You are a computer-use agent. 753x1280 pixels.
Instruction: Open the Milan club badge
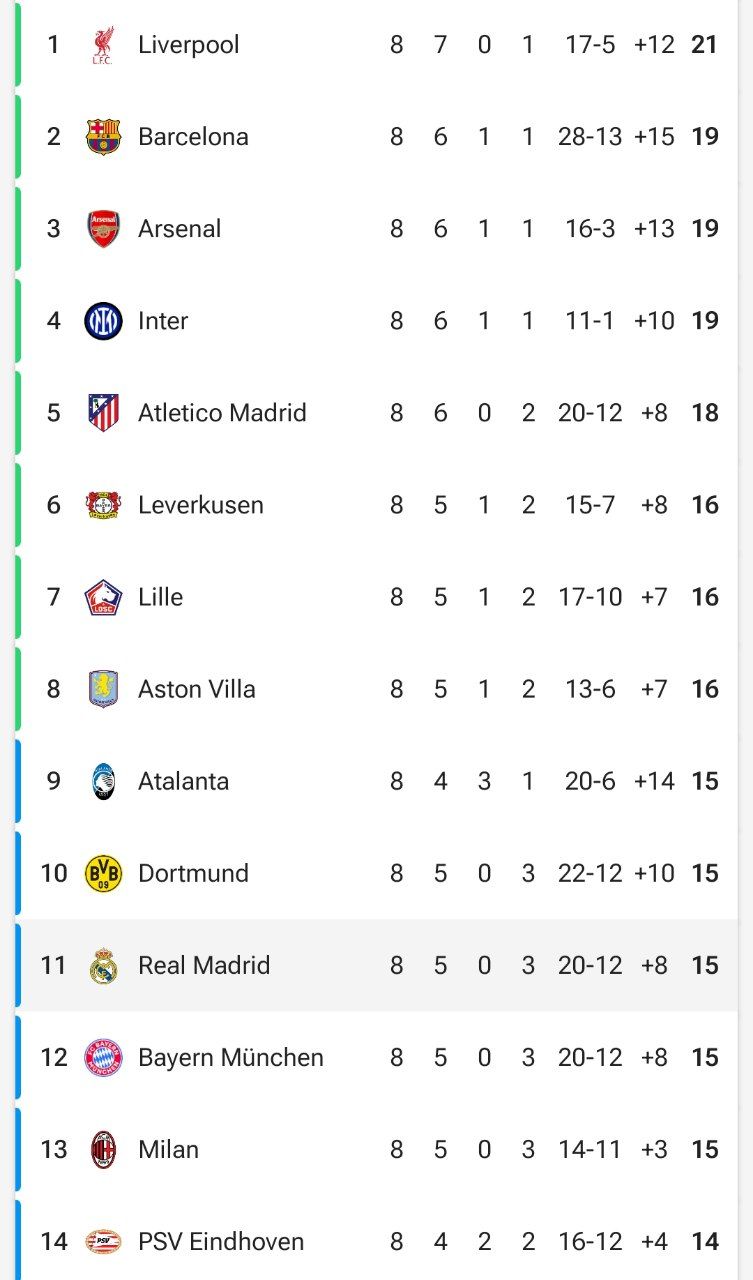coord(103,1149)
